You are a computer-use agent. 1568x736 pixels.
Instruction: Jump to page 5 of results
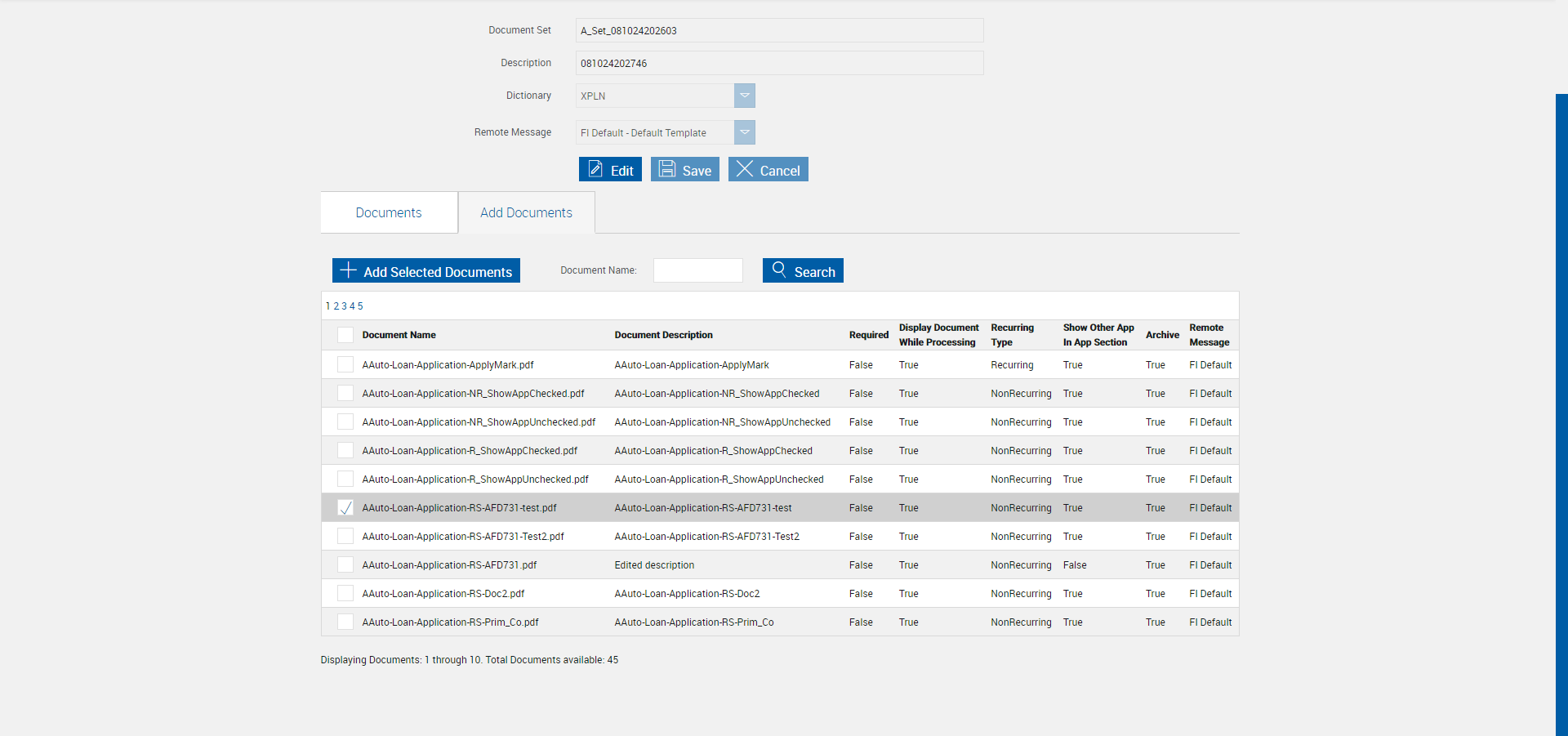[360, 306]
